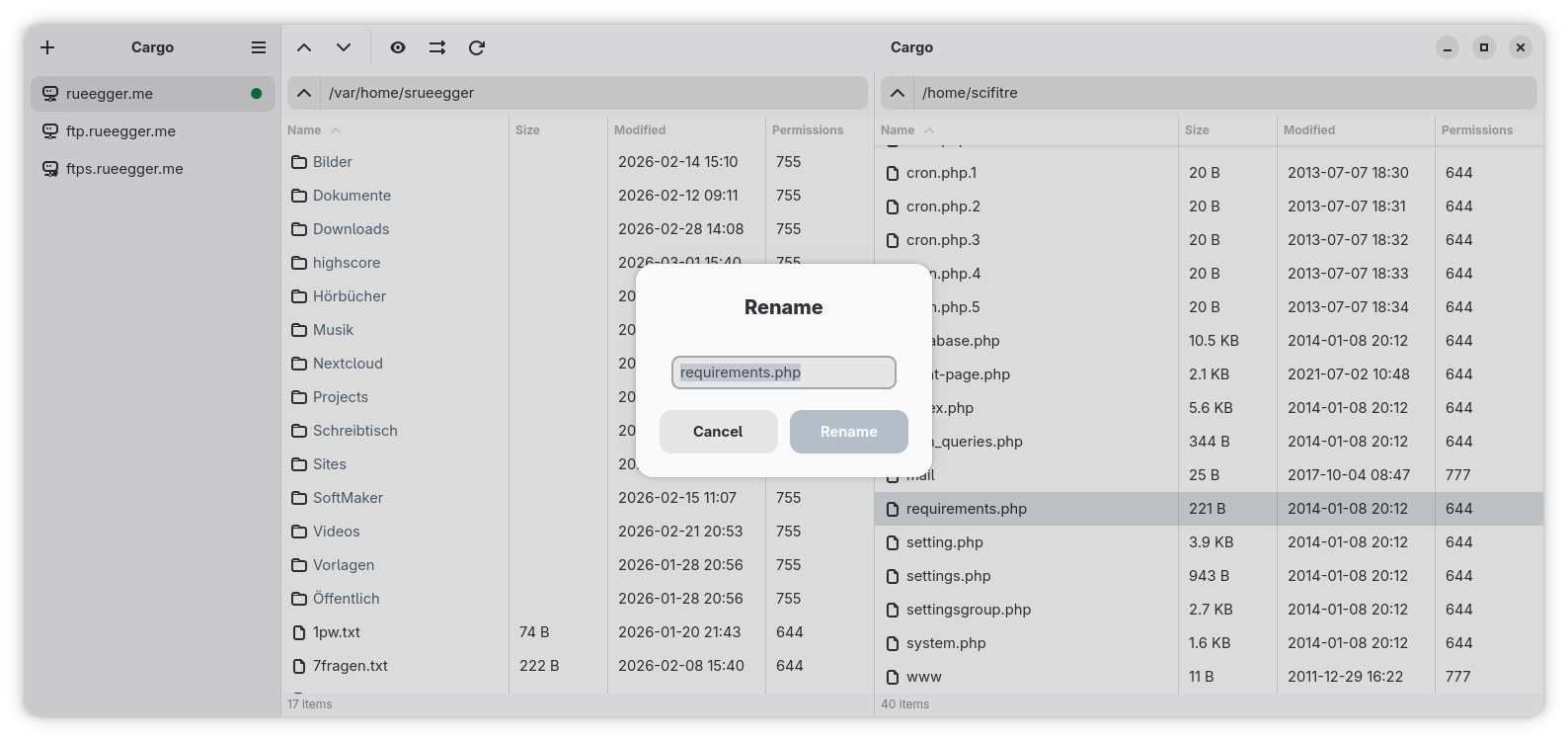Maximize the Cargo window

click(x=1484, y=47)
